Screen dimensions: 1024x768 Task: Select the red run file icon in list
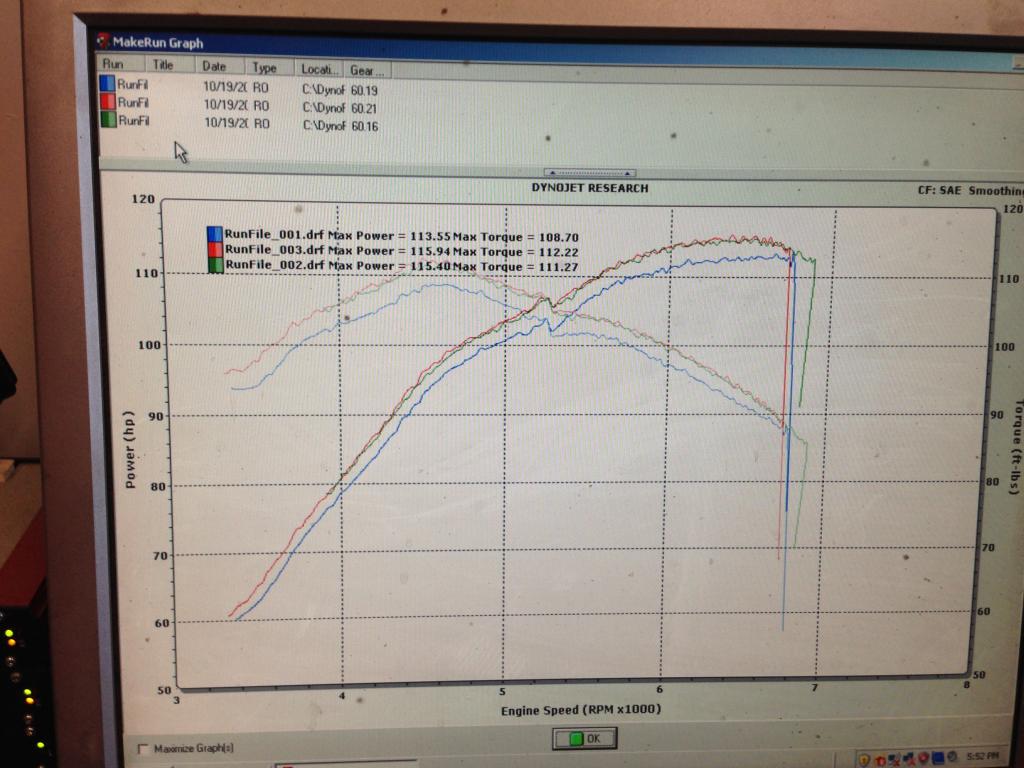tap(108, 103)
